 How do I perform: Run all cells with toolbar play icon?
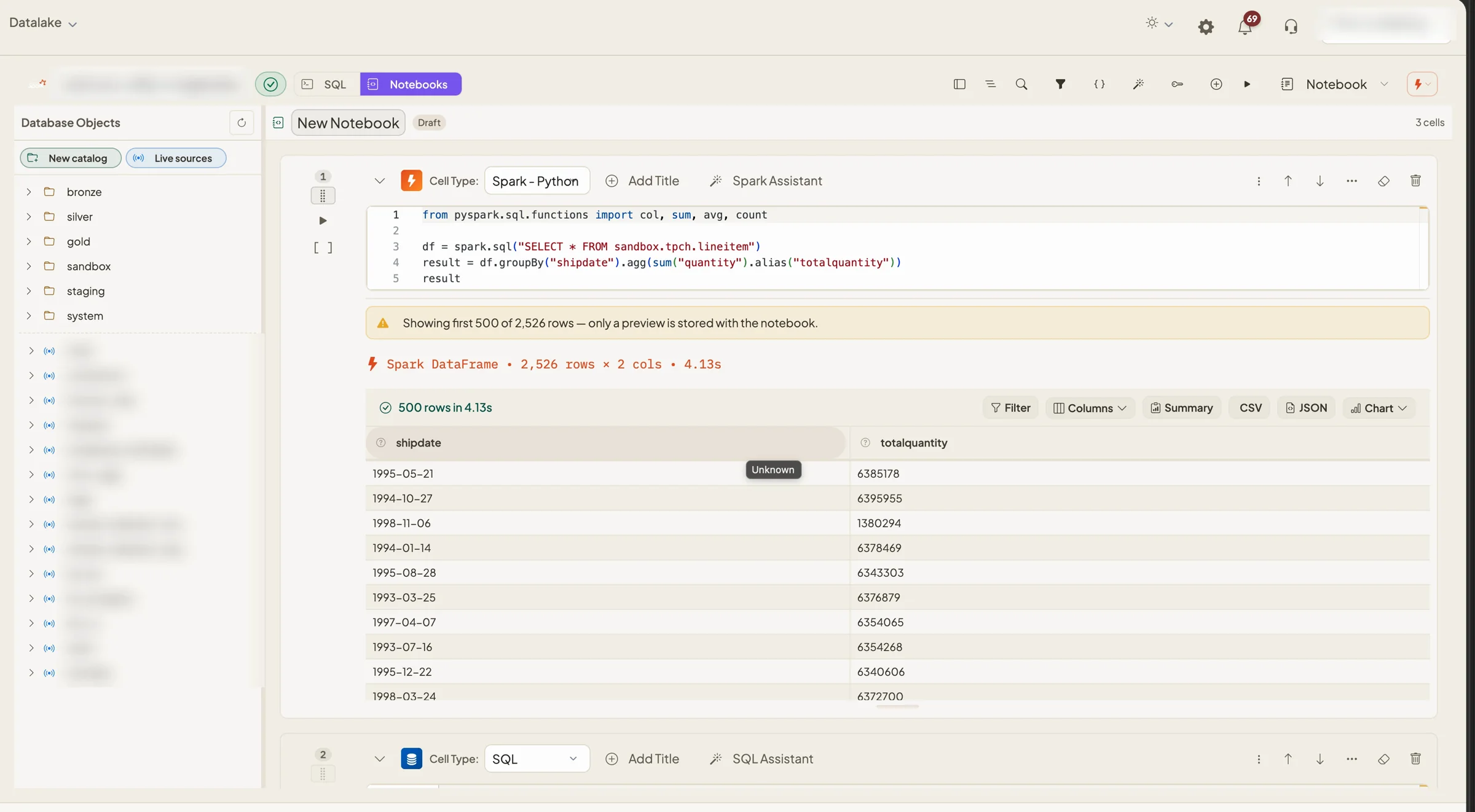(x=1247, y=84)
